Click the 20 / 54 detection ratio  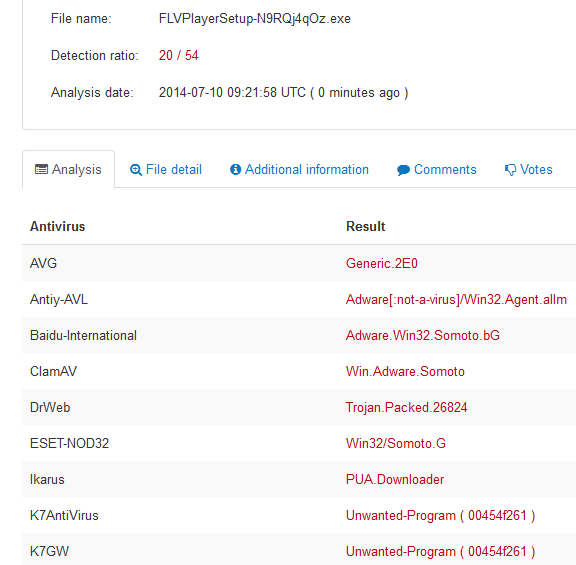179,55
